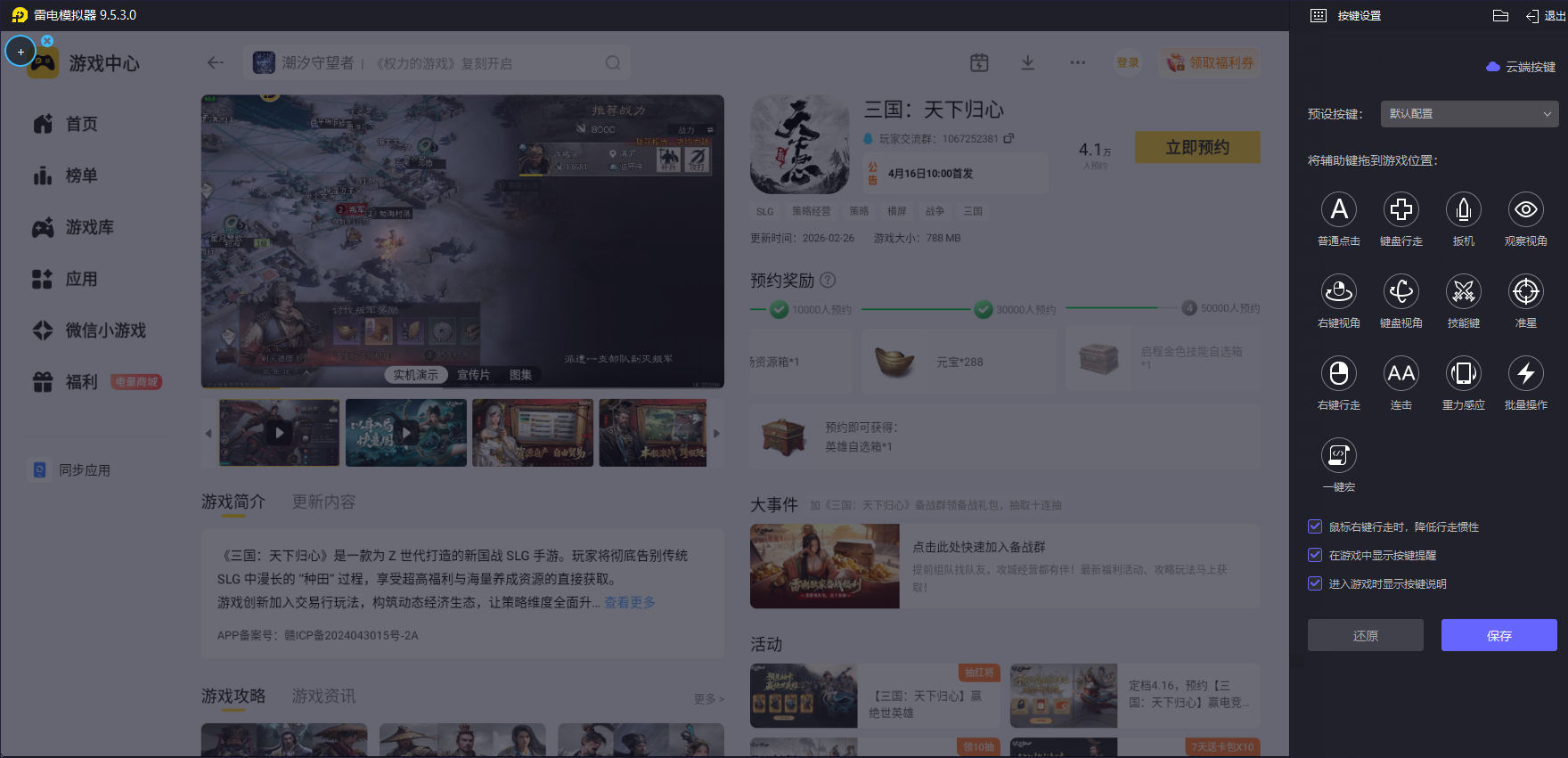Select the 键盘行走 D-pad key tool
Image resolution: width=1568 pixels, height=758 pixels.
(x=1401, y=209)
